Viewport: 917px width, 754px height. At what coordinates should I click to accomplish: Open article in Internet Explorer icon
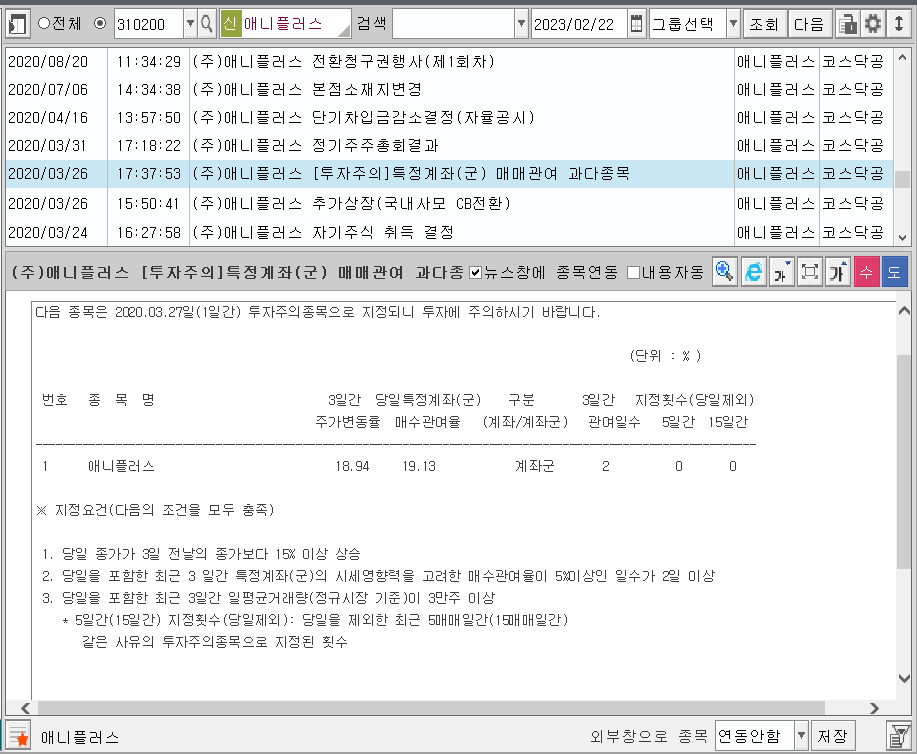(755, 272)
